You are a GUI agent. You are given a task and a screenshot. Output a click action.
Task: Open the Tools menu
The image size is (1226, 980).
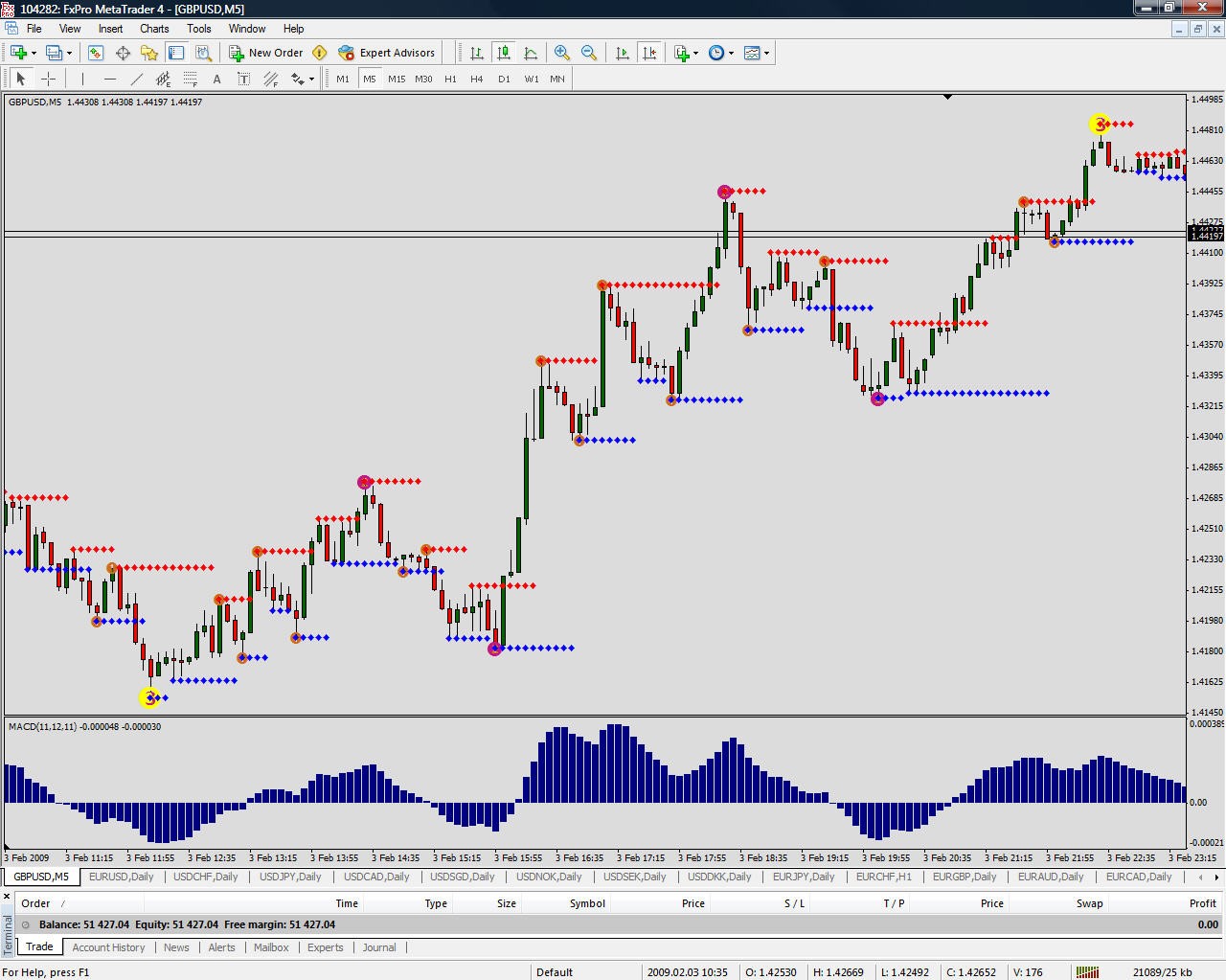[199, 29]
